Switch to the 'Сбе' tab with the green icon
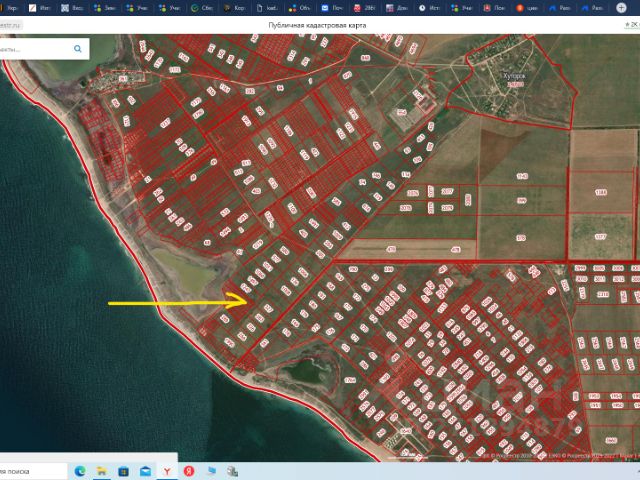 (202, 8)
